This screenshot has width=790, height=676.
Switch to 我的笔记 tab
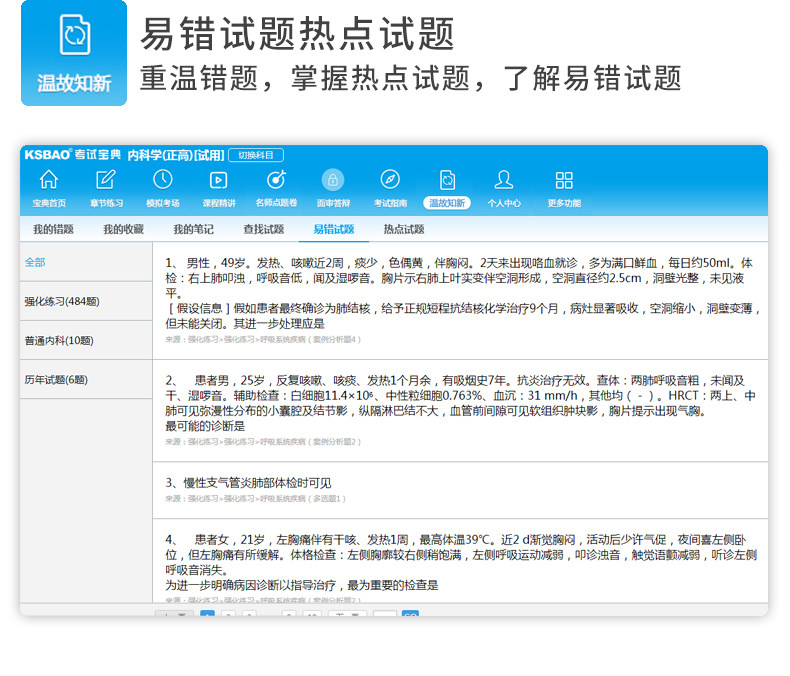point(193,230)
